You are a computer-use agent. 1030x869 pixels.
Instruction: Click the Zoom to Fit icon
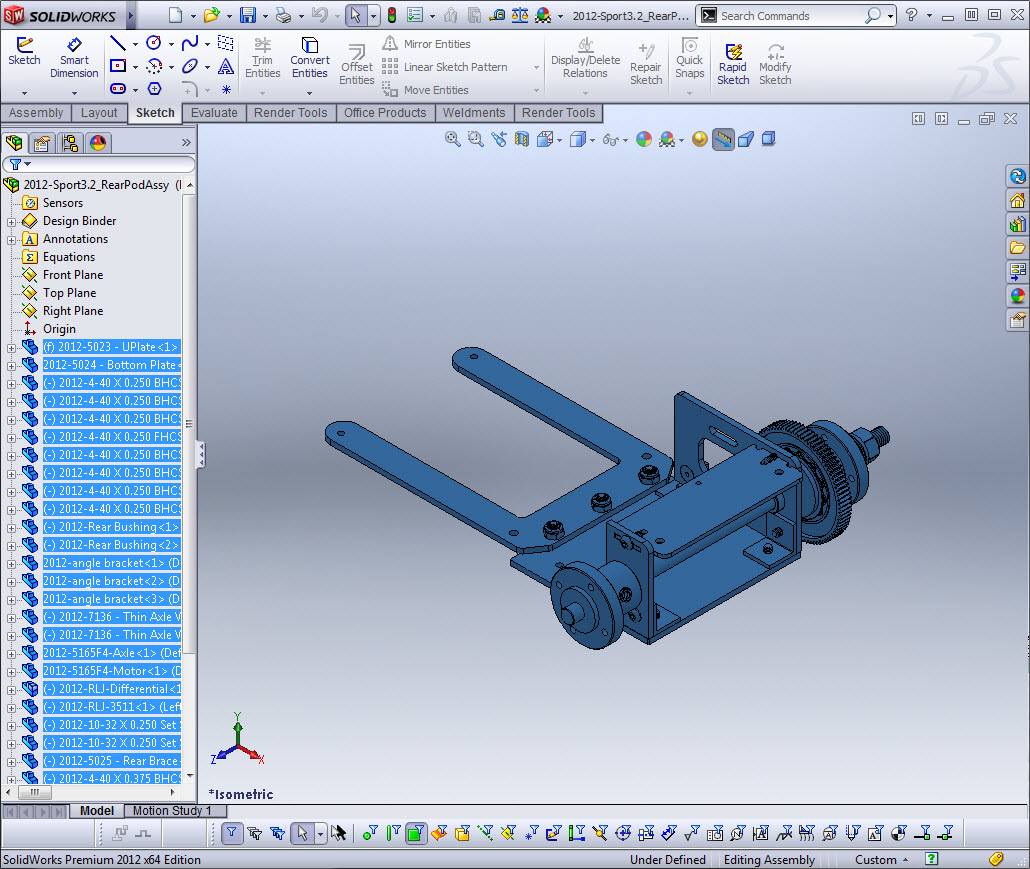click(x=453, y=140)
